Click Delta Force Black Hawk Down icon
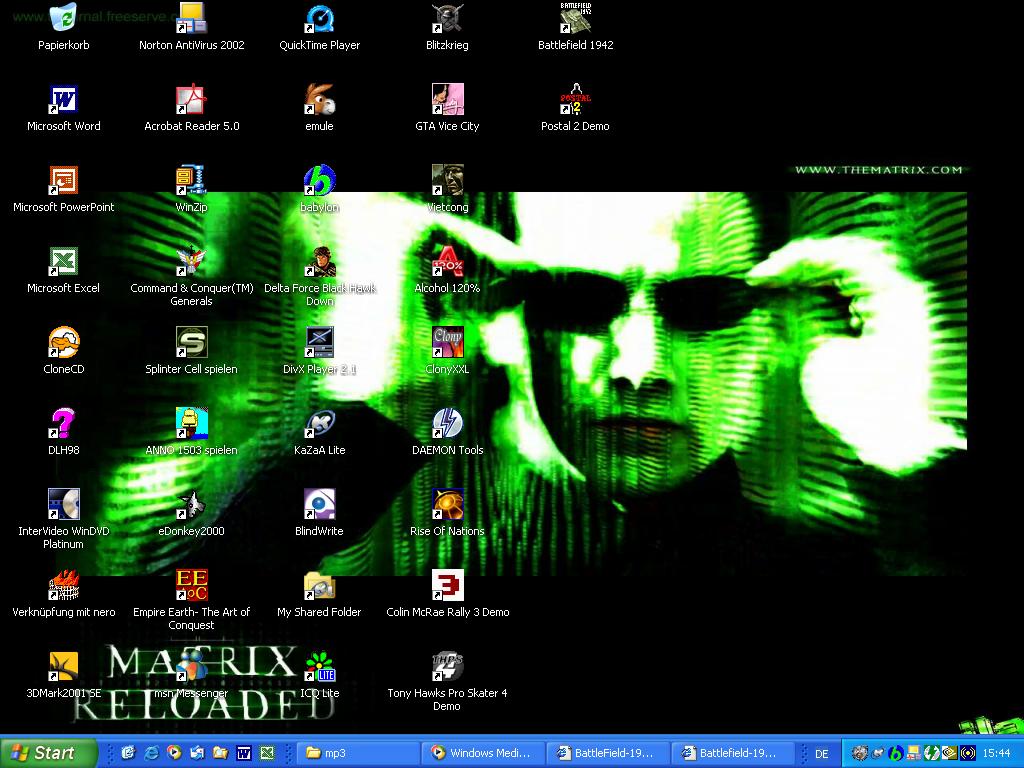 point(319,261)
